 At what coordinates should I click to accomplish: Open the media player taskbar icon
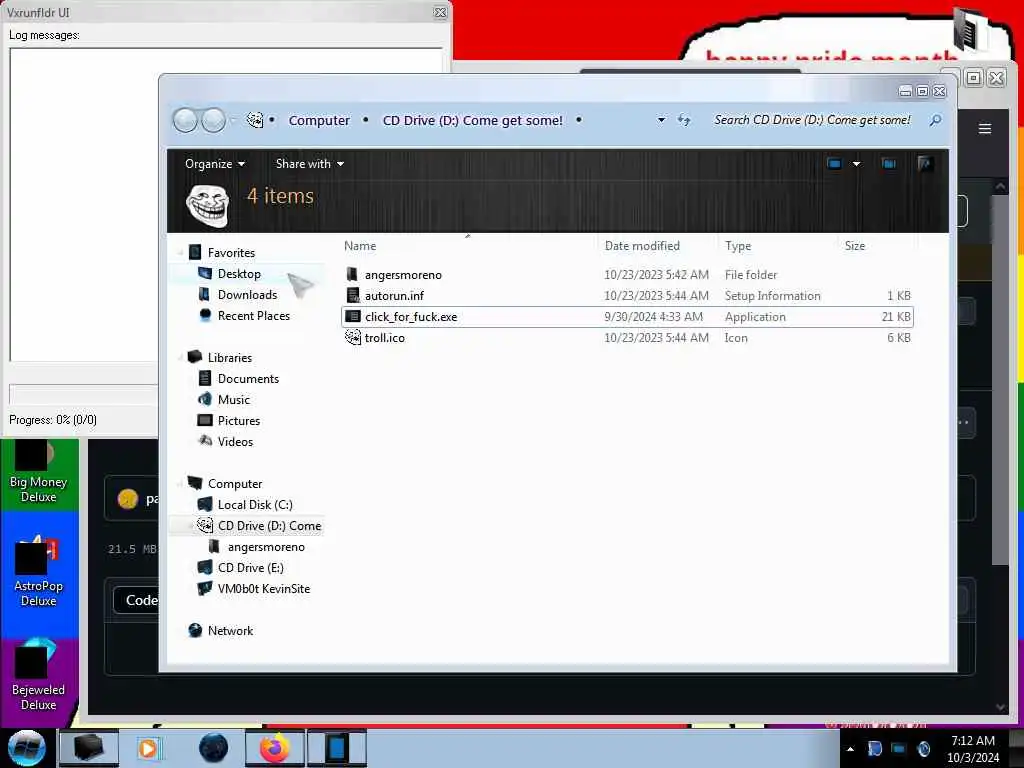tap(148, 748)
